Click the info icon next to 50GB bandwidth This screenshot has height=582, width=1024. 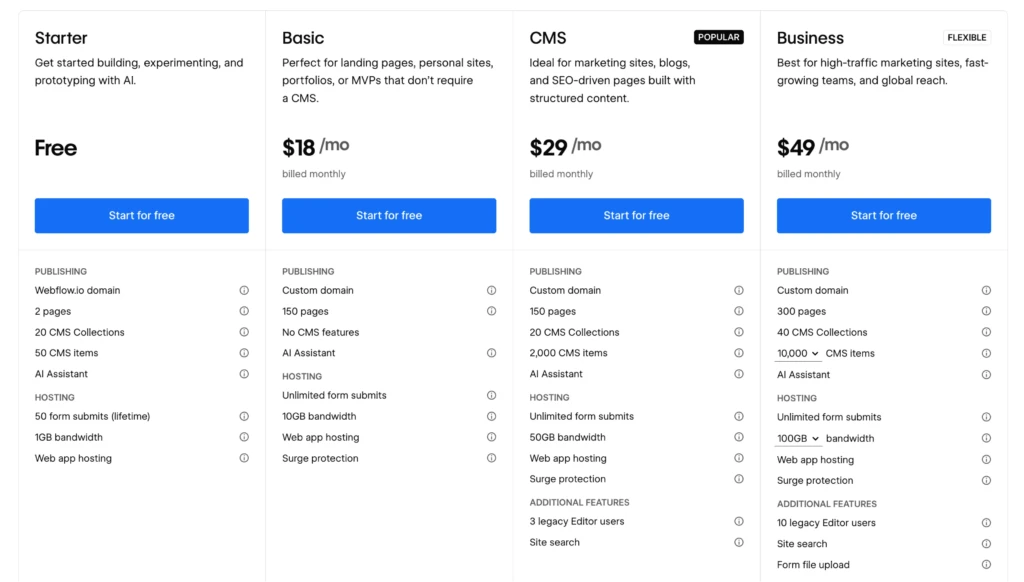click(x=739, y=437)
